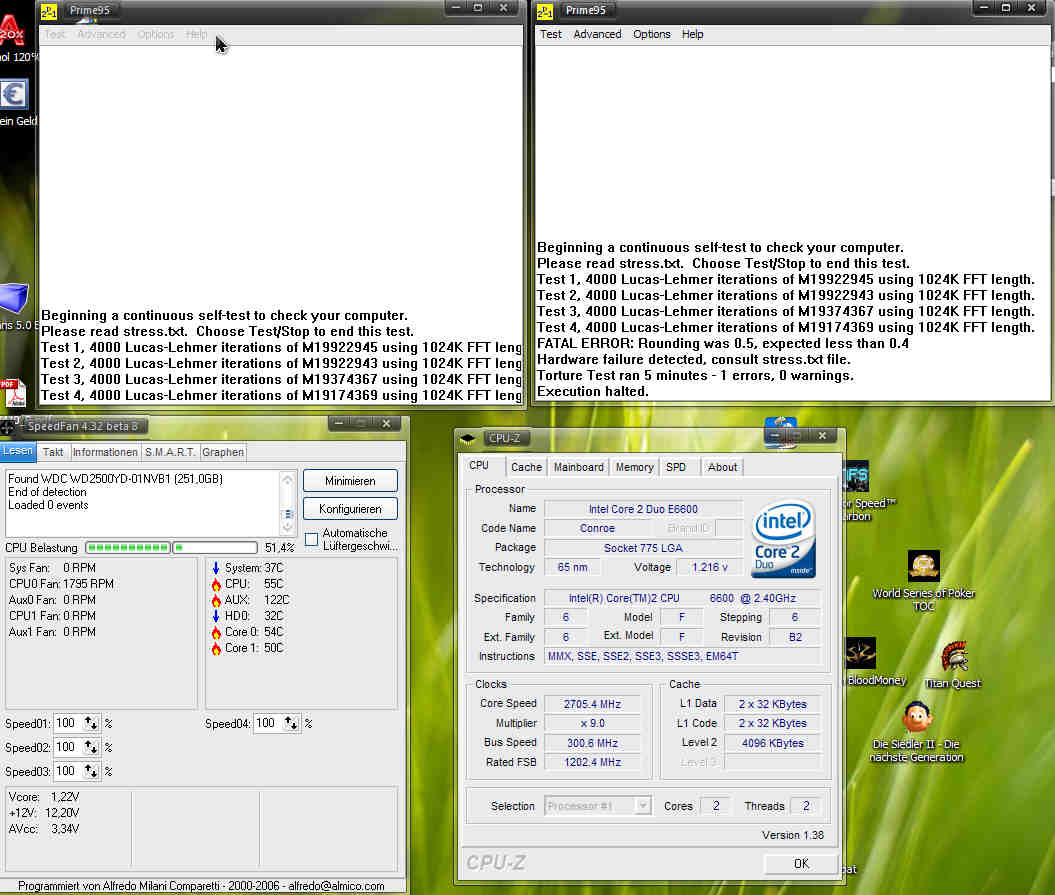Open the Cache tab in CPU-Z
This screenshot has height=895, width=1055.
point(526,467)
